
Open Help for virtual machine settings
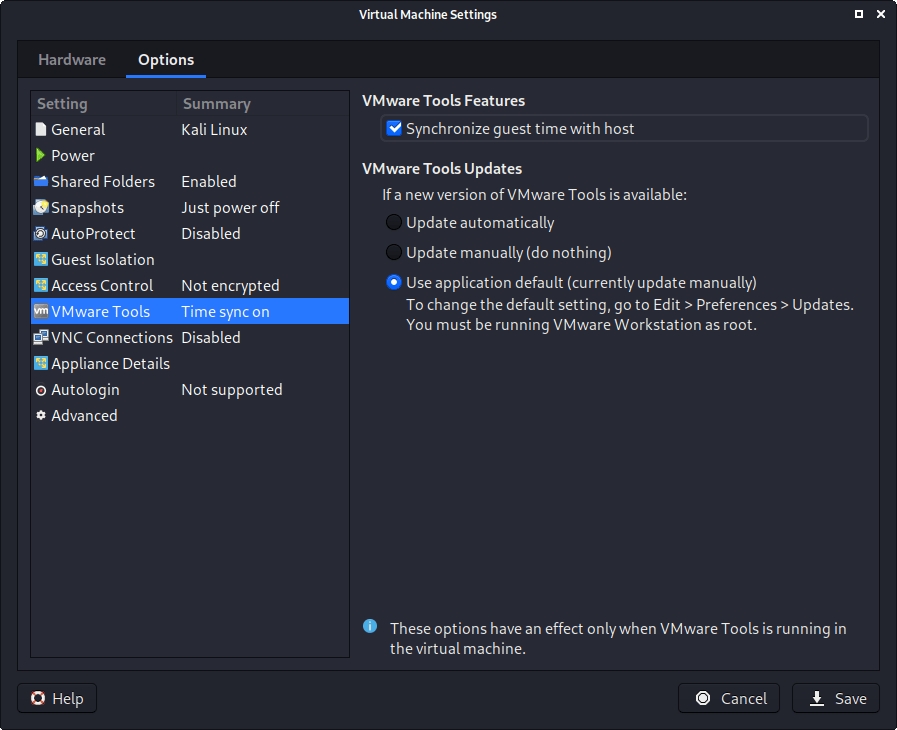[57, 698]
